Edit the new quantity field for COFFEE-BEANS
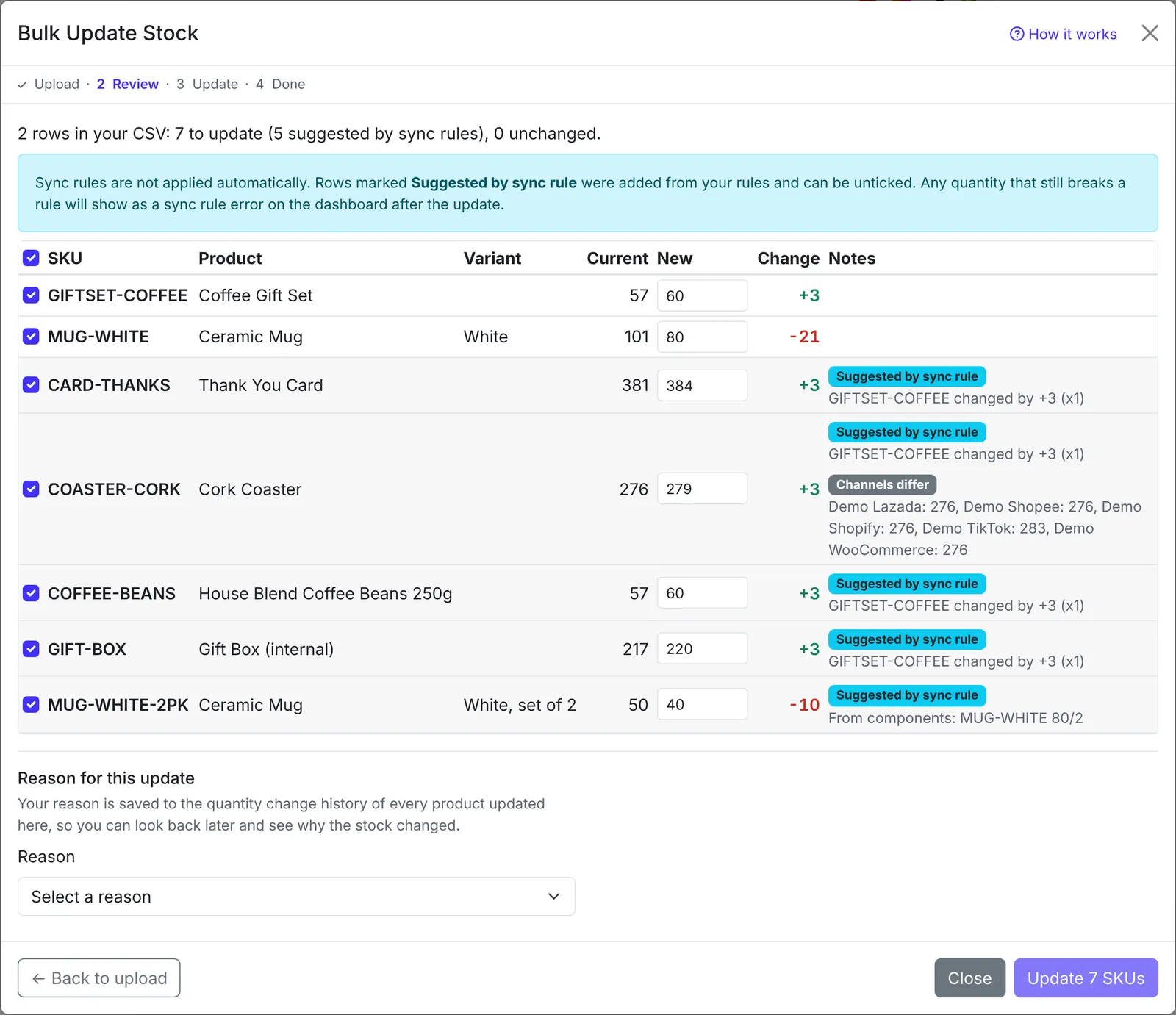The width and height of the screenshot is (1176, 1015). 702,593
